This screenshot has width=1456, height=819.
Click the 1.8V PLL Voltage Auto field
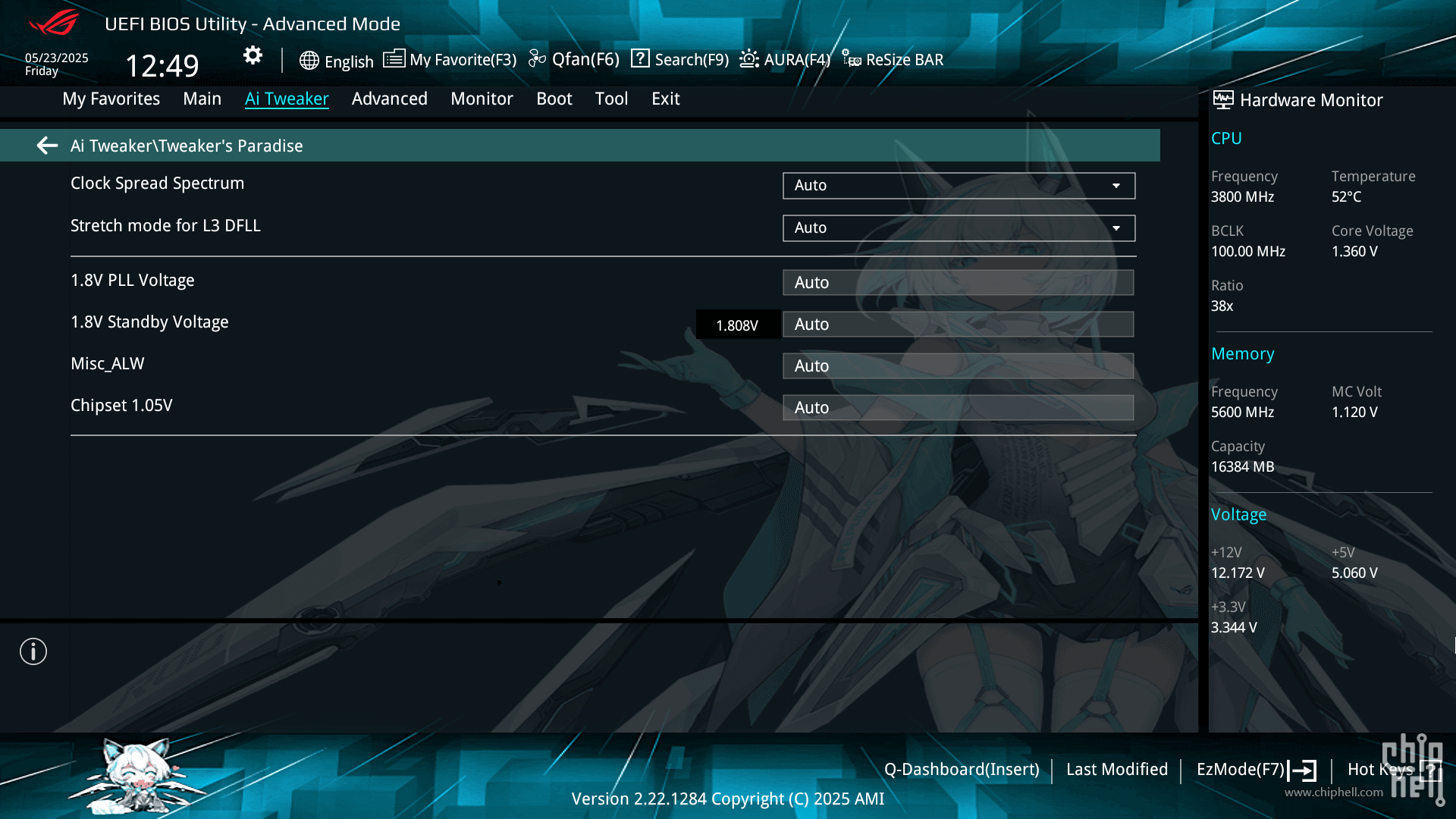(959, 282)
